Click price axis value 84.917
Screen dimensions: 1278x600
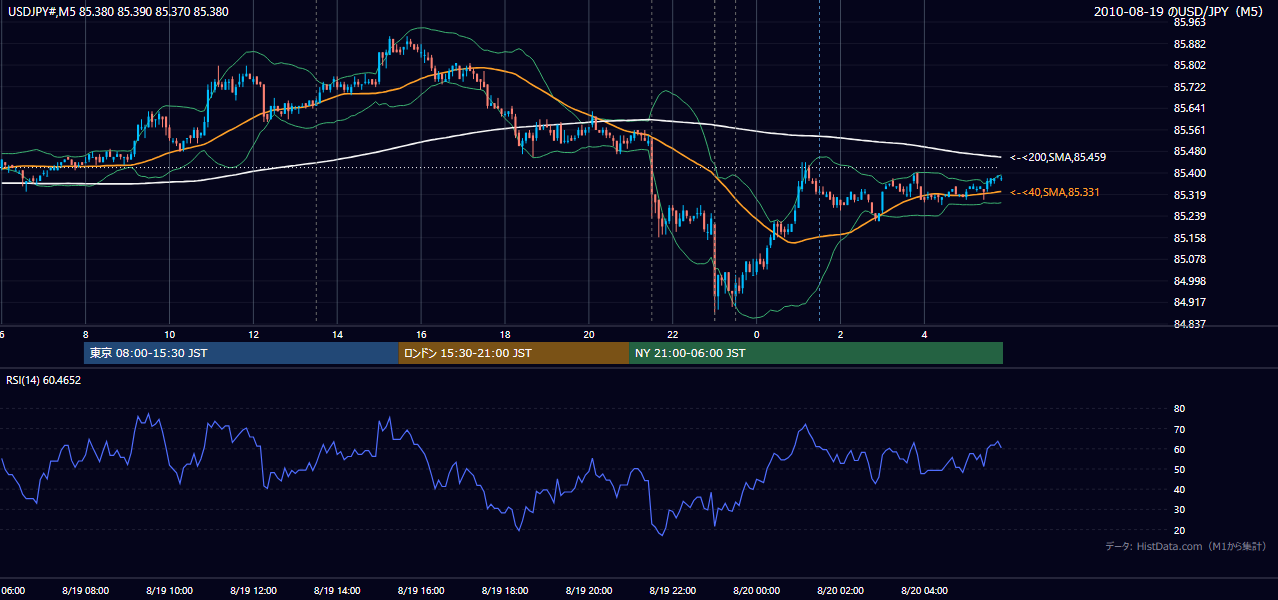(1189, 302)
